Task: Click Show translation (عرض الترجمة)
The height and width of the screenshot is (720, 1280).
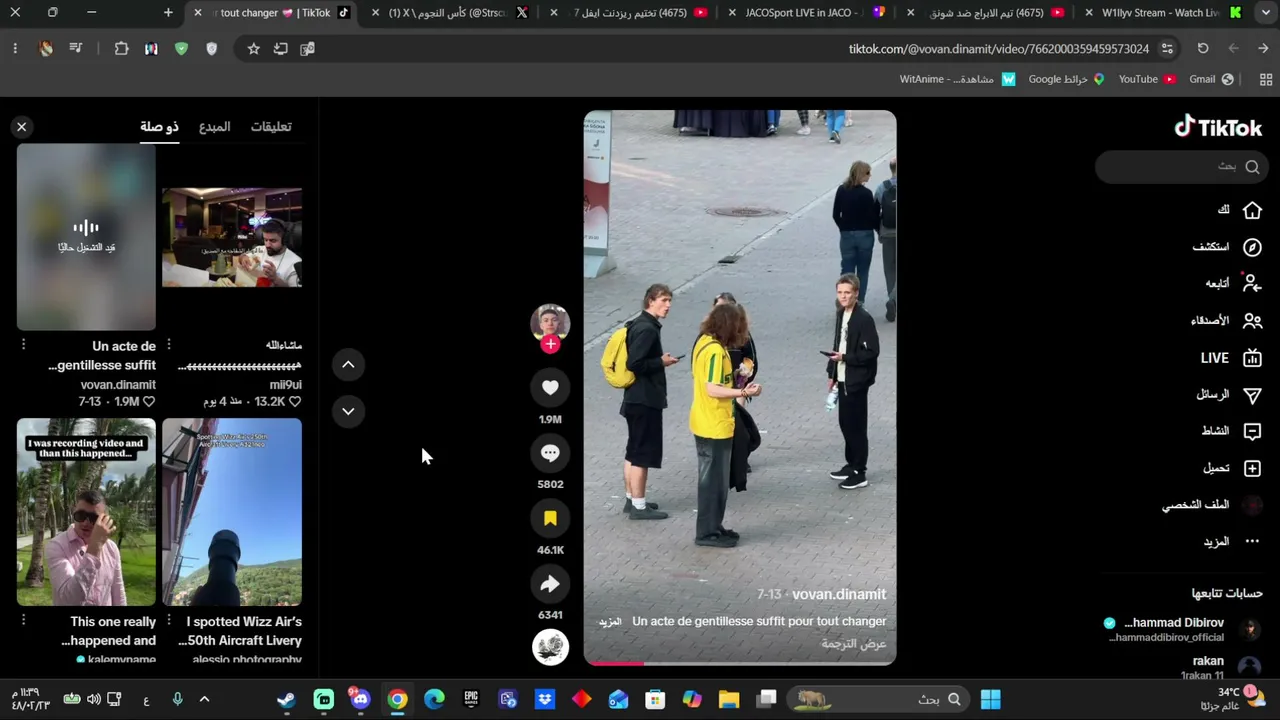Action: 854,644
